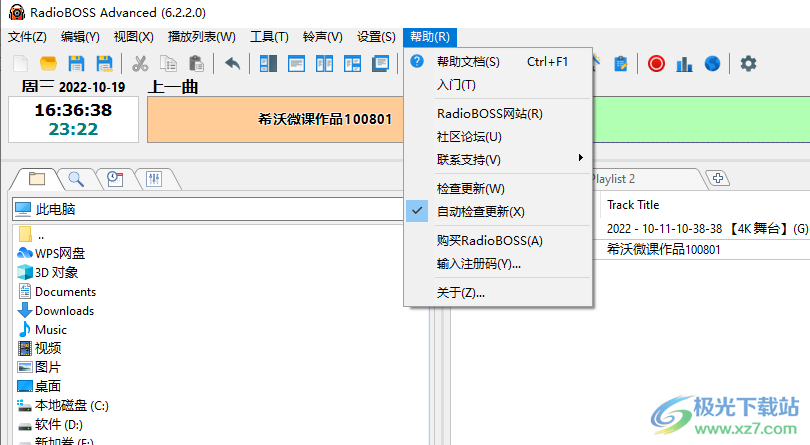Viewport: 810px width, 445px height.
Task: Paste tracks with the clipboard icon
Action: click(x=196, y=64)
